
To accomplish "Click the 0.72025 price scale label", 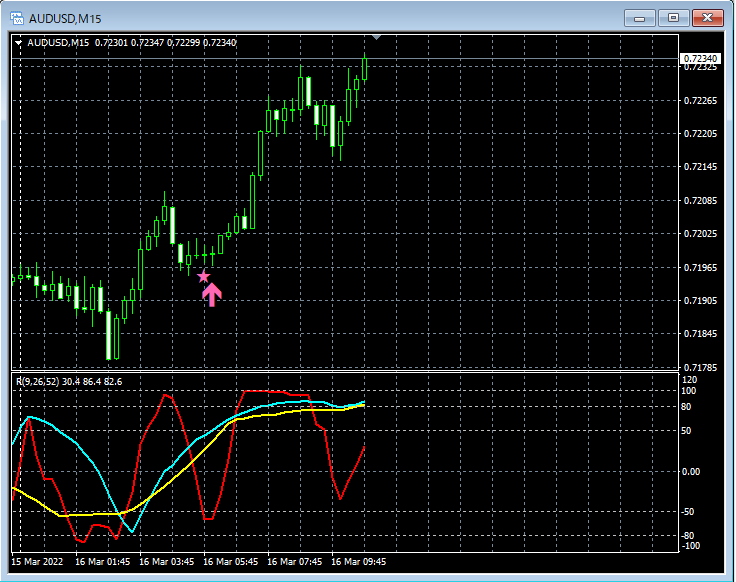I will coord(700,233).
